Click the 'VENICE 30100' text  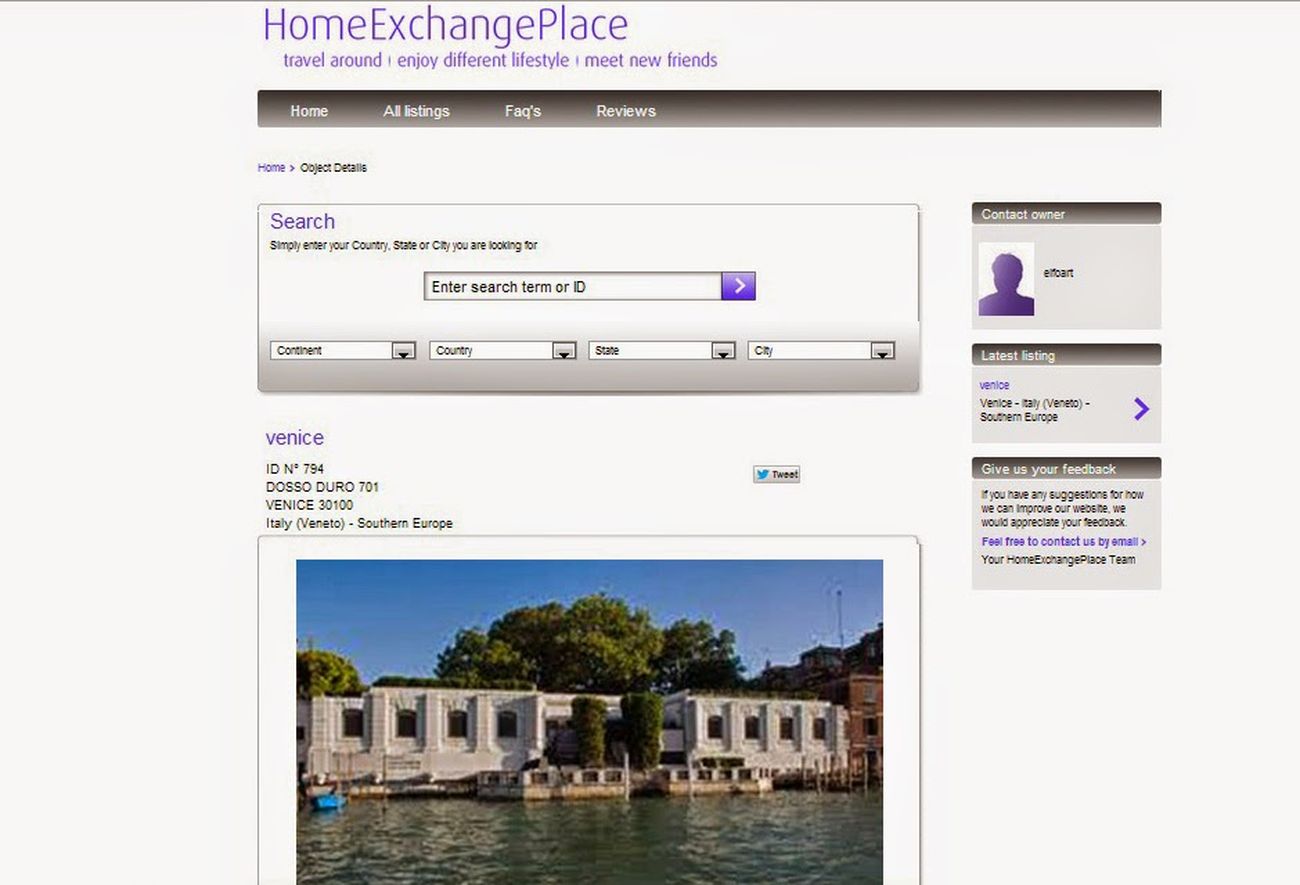[x=309, y=505]
